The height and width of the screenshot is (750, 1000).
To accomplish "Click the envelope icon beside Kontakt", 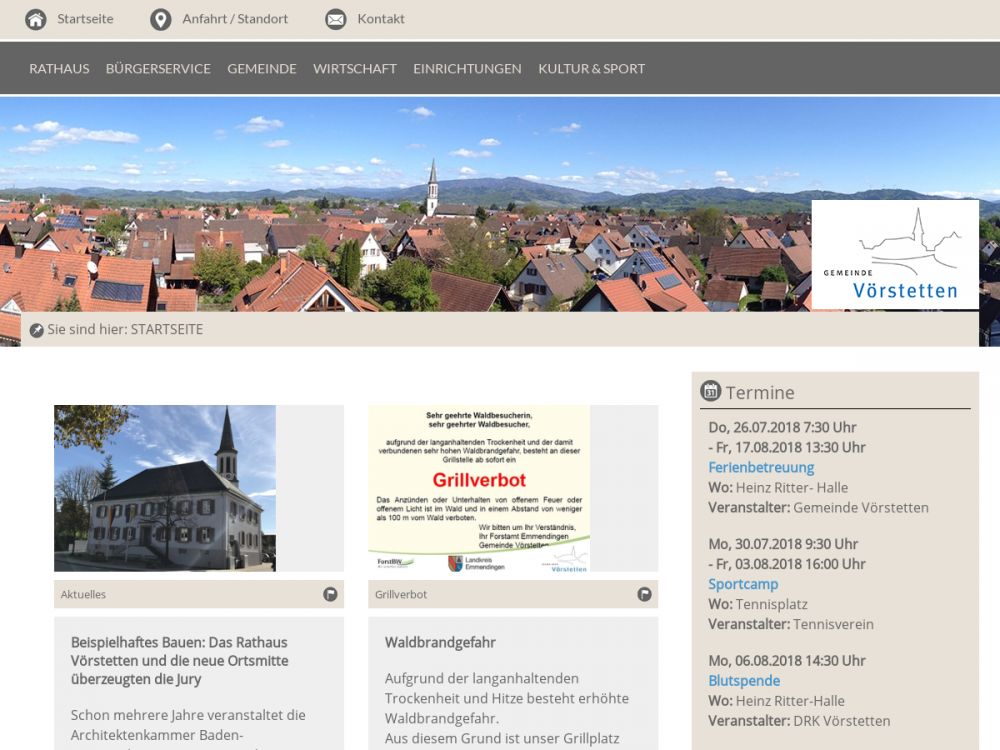I will click(336, 19).
